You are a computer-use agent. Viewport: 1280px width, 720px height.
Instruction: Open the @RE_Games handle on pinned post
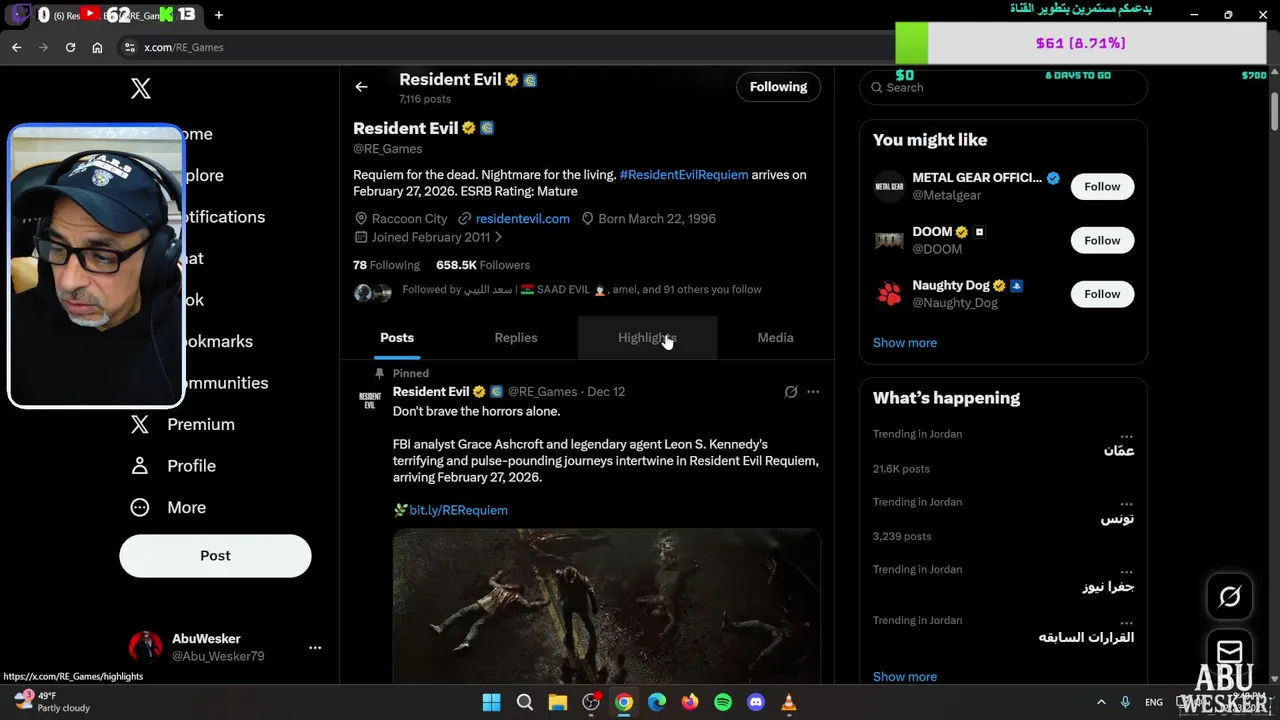coord(542,392)
